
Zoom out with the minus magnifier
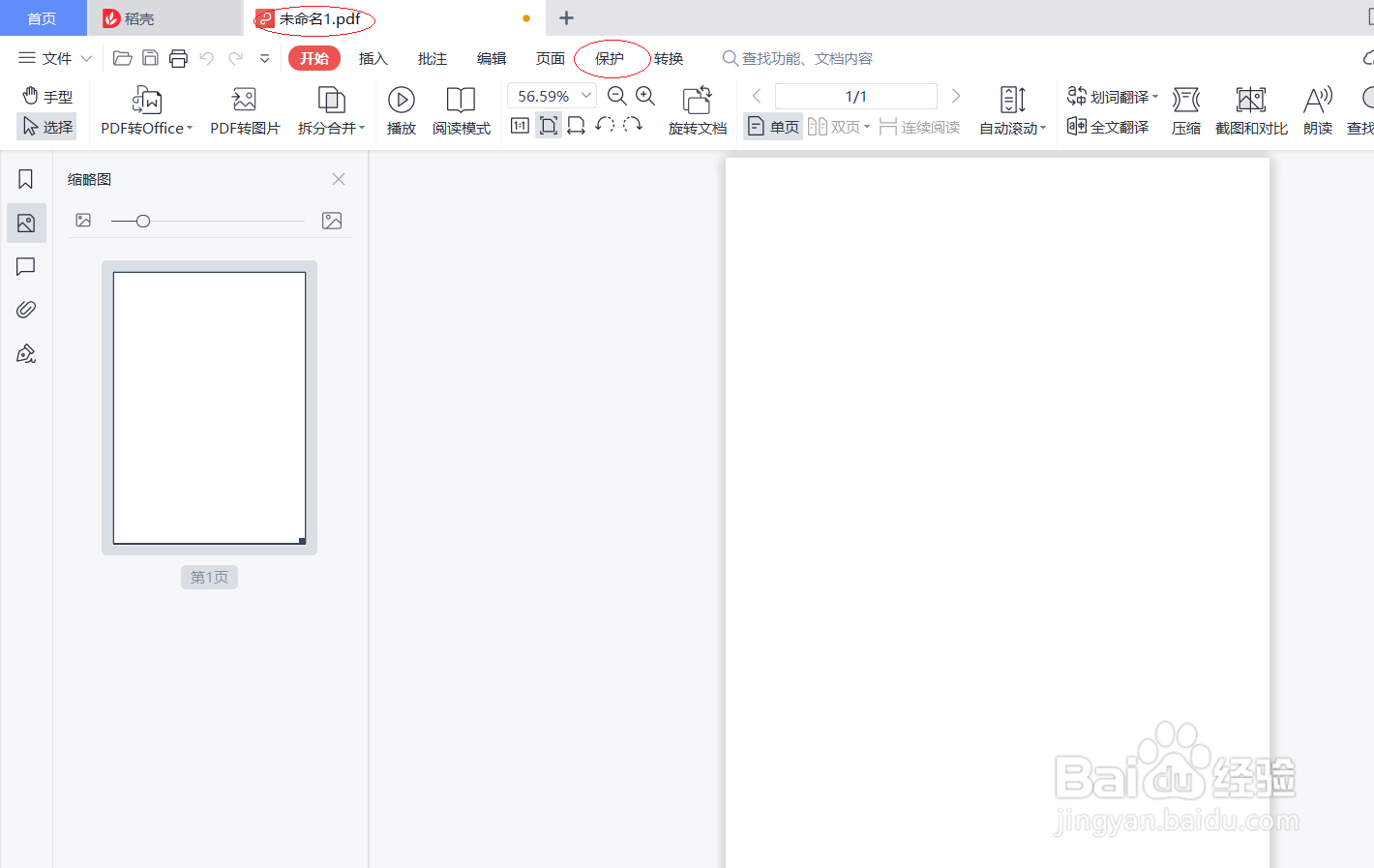coord(617,96)
